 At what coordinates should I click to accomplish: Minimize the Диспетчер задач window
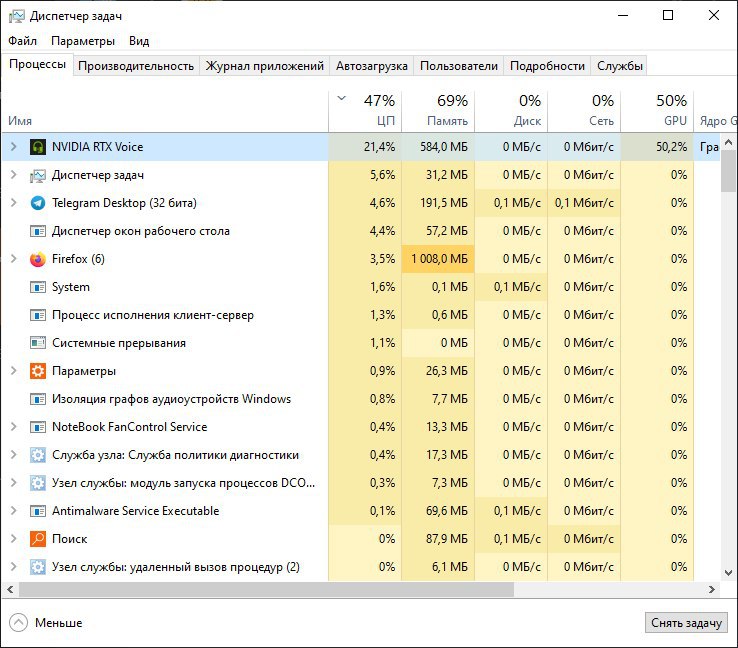pos(623,16)
